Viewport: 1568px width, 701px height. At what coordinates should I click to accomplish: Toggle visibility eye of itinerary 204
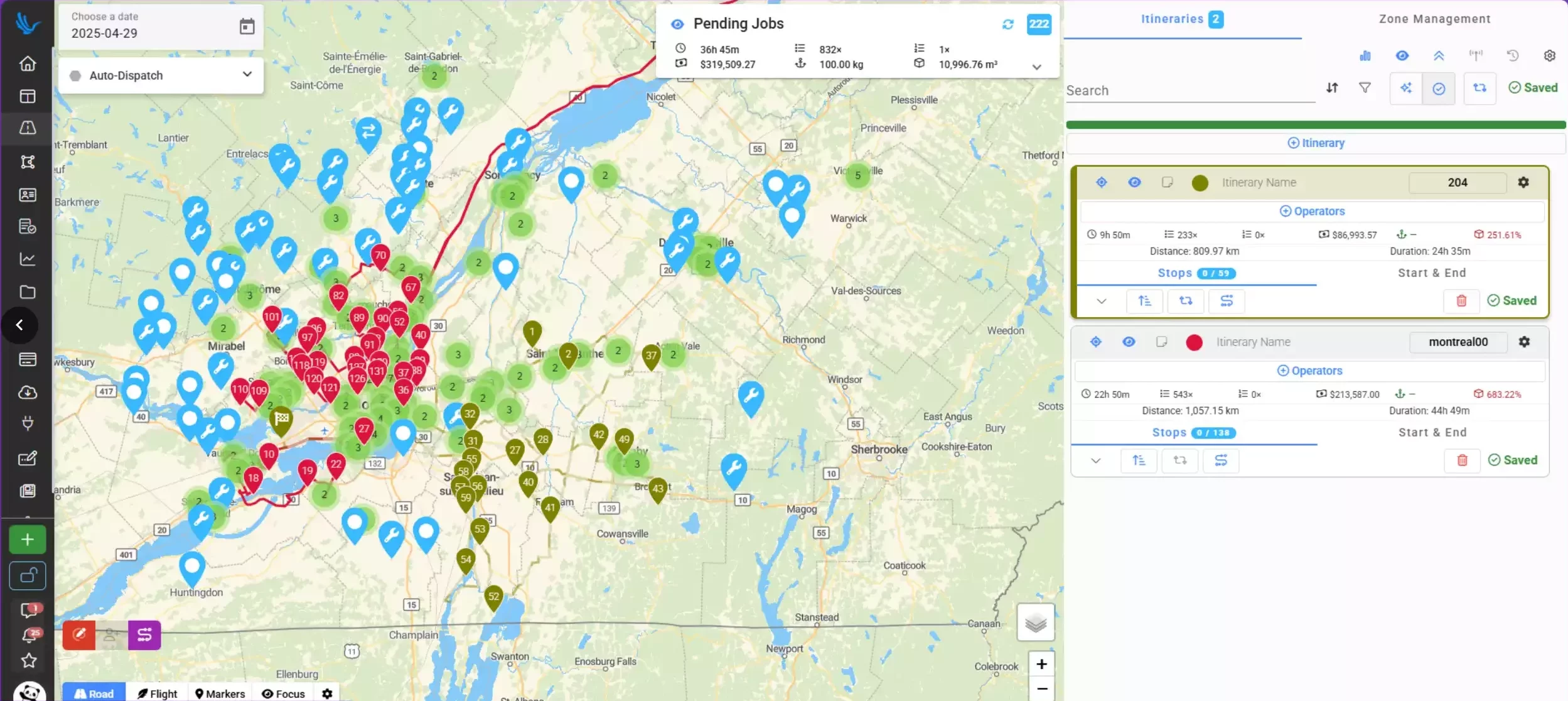pyautogui.click(x=1134, y=182)
